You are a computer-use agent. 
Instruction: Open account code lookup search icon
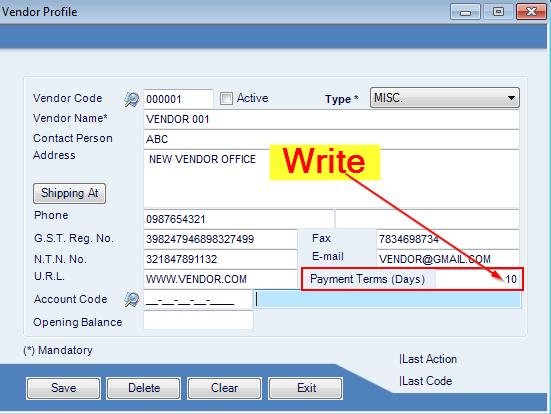tap(132, 299)
